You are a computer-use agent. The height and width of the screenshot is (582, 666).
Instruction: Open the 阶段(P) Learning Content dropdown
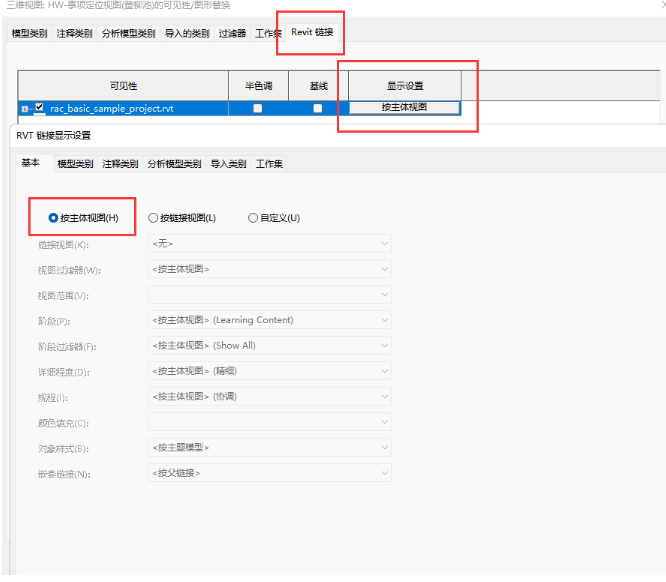tap(269, 320)
